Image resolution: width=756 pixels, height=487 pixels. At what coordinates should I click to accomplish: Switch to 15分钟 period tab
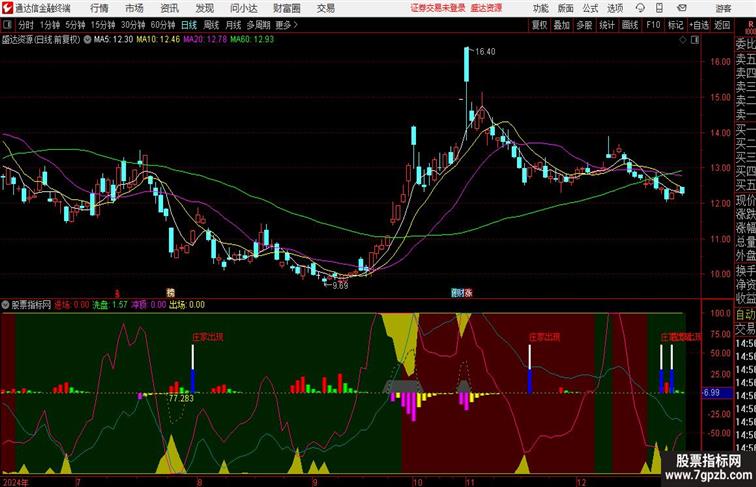pyautogui.click(x=103, y=25)
